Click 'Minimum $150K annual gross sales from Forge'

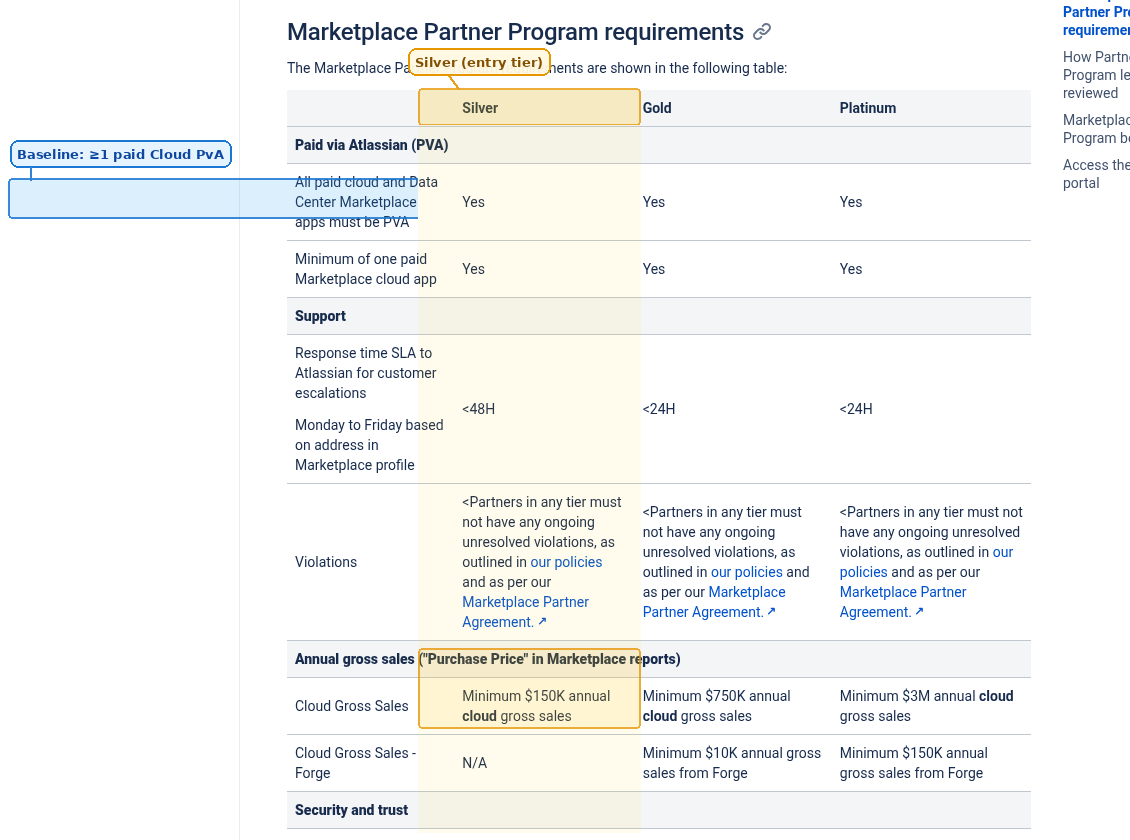913,763
